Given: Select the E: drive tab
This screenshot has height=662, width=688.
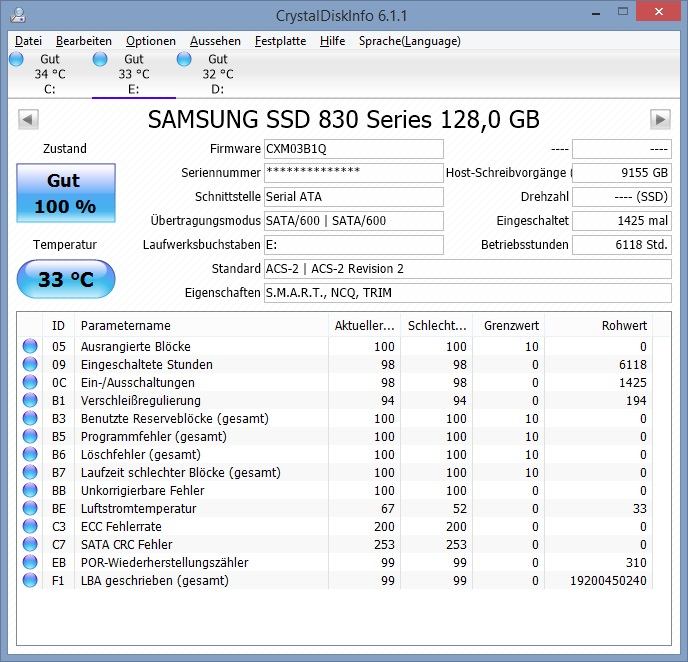Looking at the screenshot, I should coord(134,74).
